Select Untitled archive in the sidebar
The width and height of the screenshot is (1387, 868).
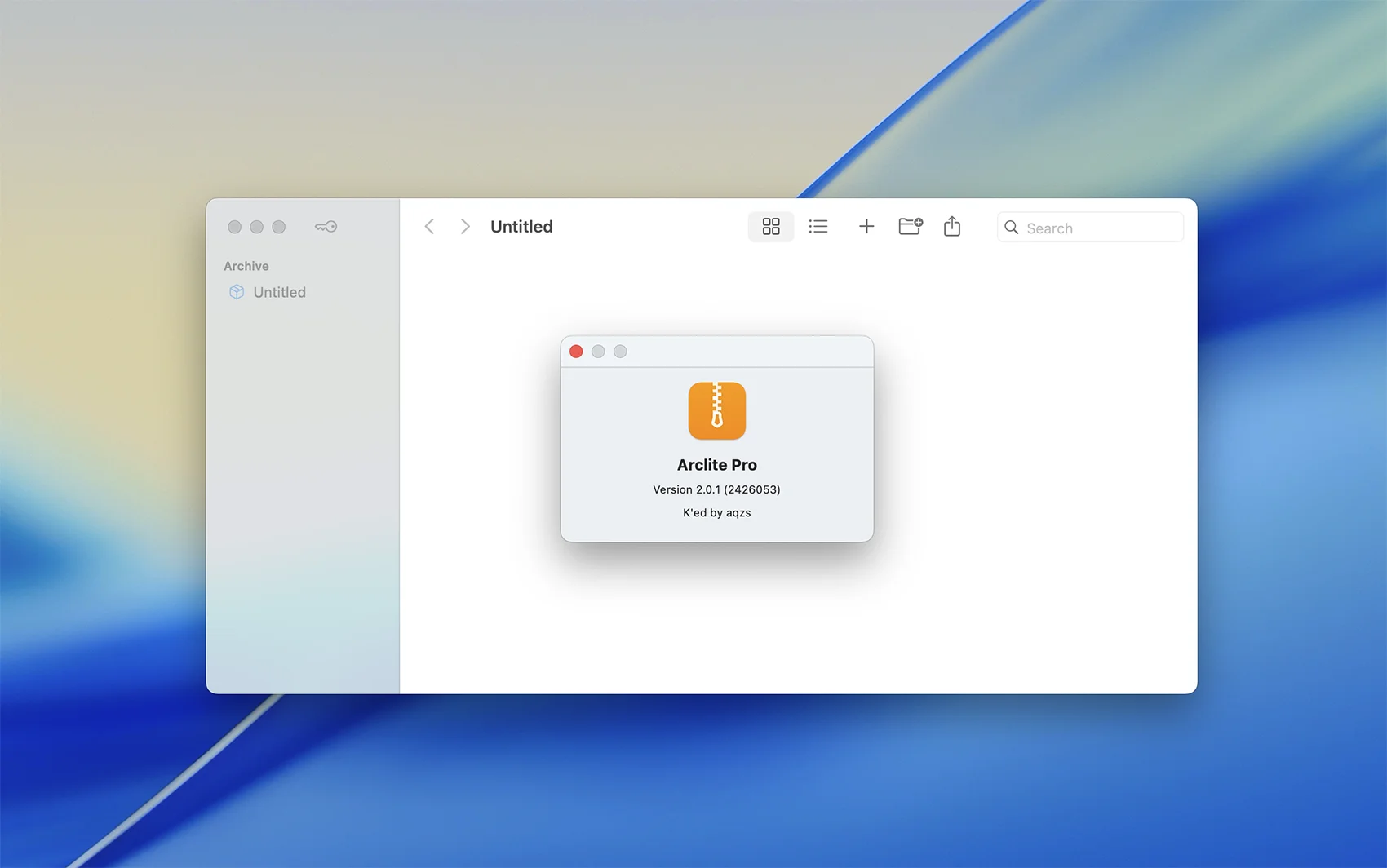pos(279,292)
